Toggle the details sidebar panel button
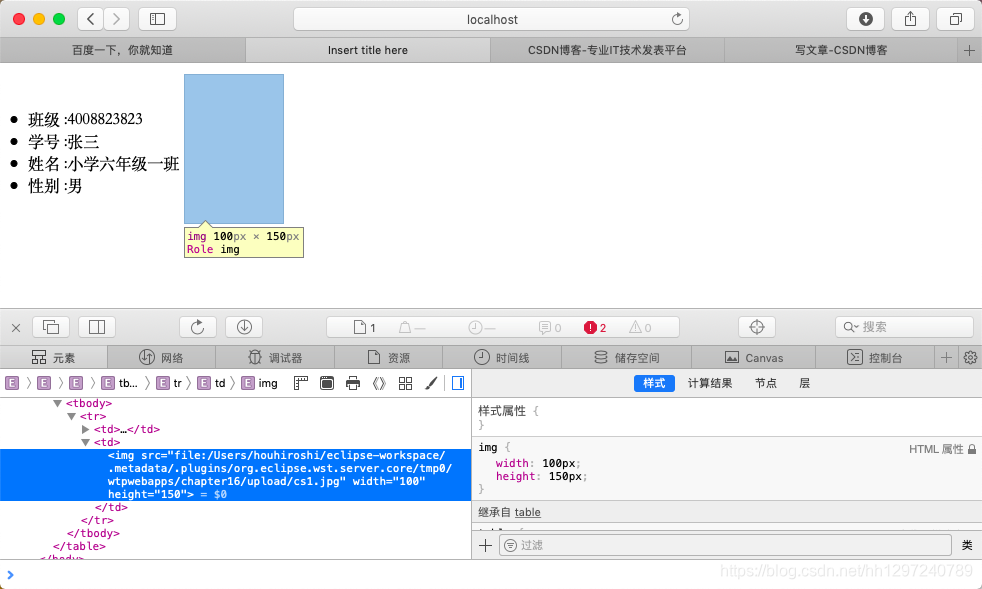This screenshot has width=982, height=589. pyautogui.click(x=458, y=383)
